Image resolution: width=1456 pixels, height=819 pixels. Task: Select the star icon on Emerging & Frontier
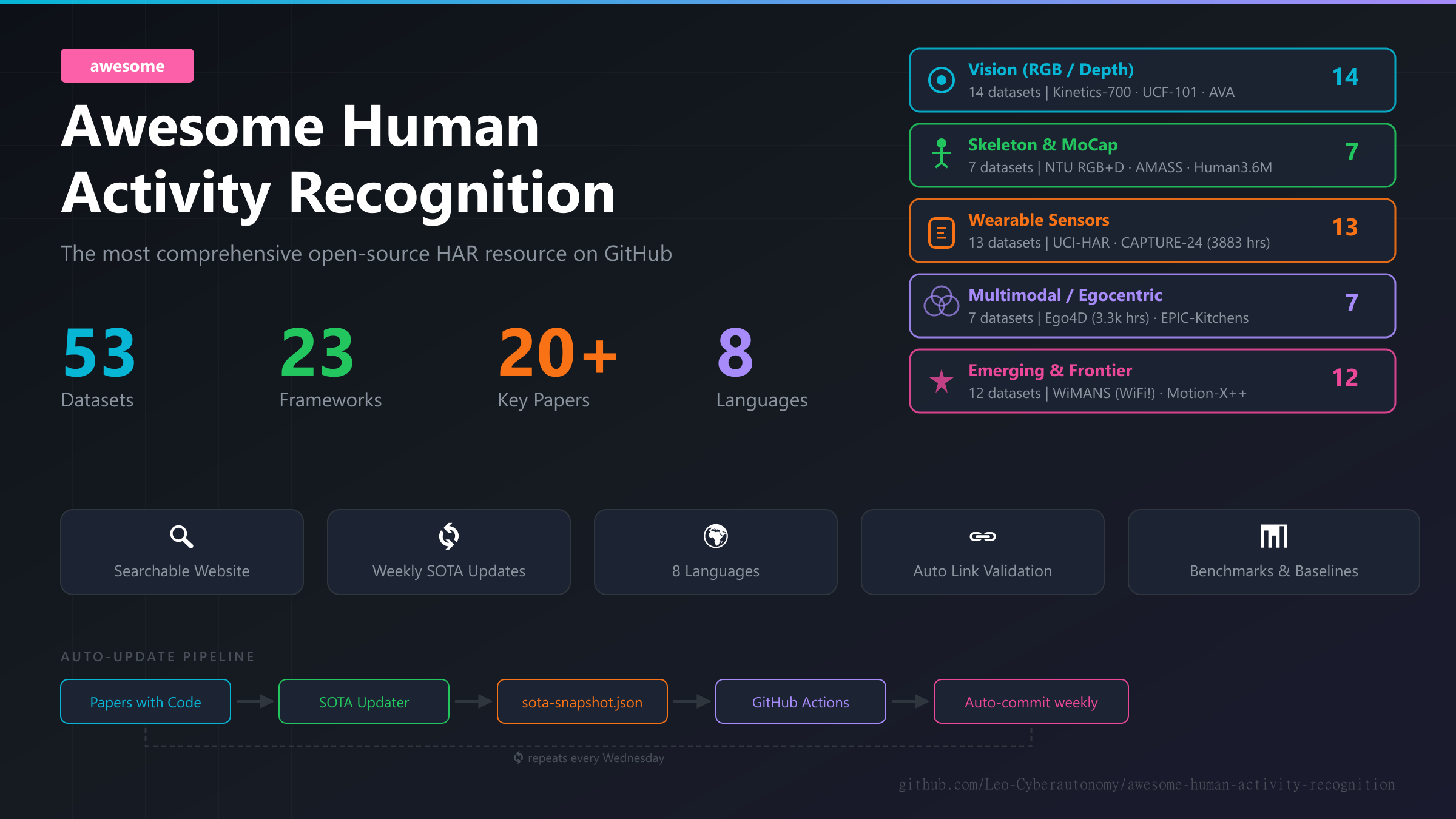click(x=940, y=380)
